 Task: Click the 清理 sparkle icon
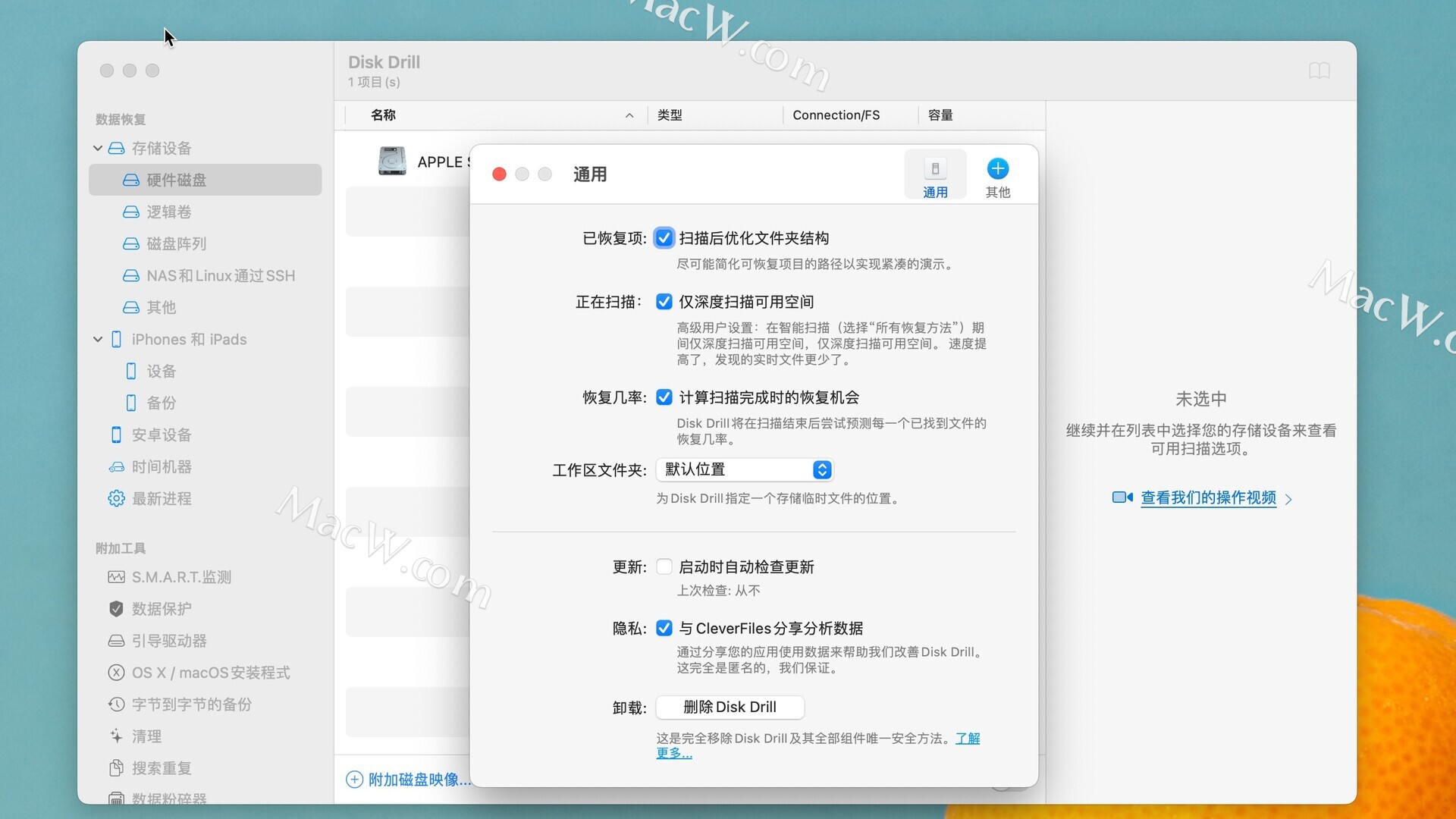coord(116,736)
